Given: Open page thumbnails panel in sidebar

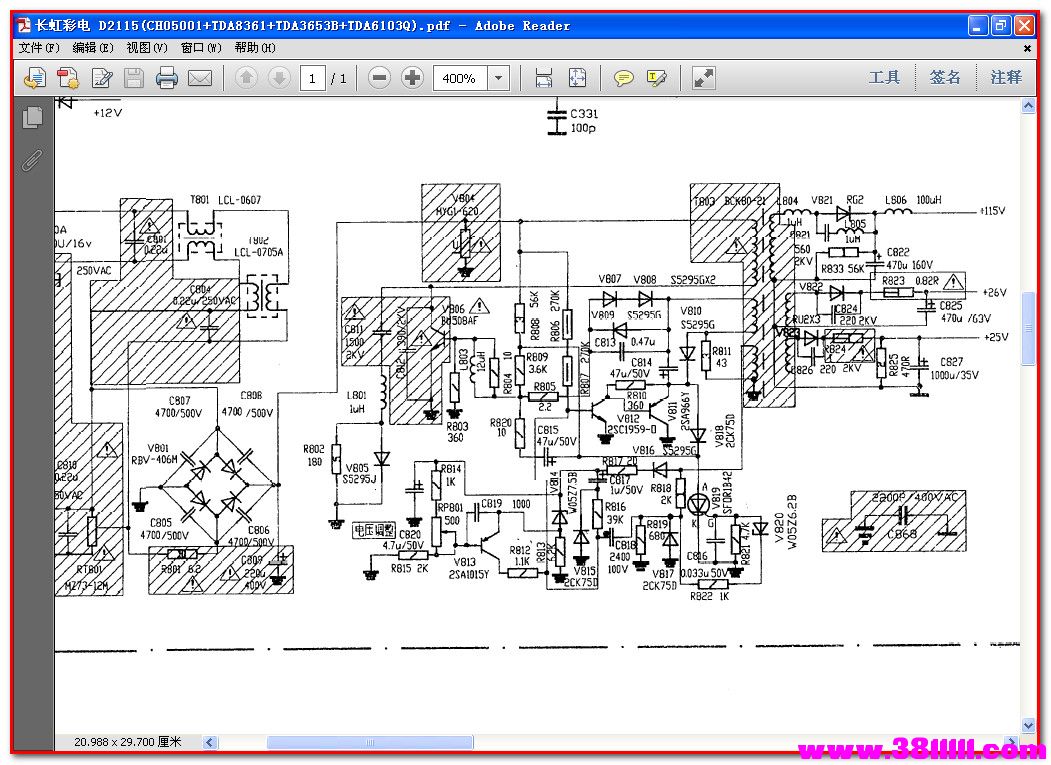Looking at the screenshot, I should pos(32,118).
